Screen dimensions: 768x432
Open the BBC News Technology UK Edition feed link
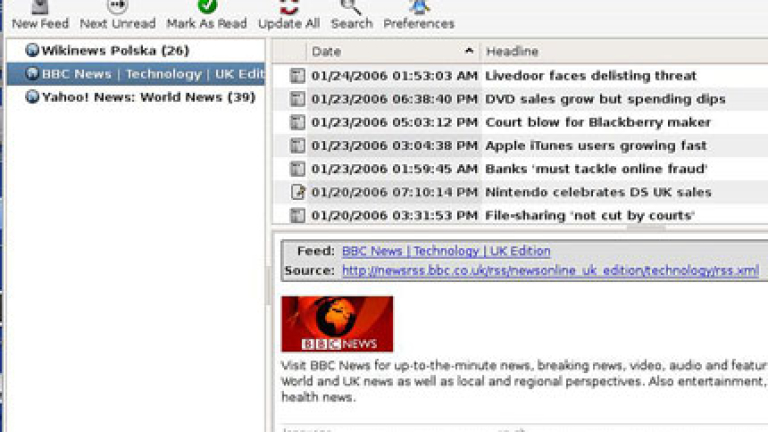click(446, 251)
